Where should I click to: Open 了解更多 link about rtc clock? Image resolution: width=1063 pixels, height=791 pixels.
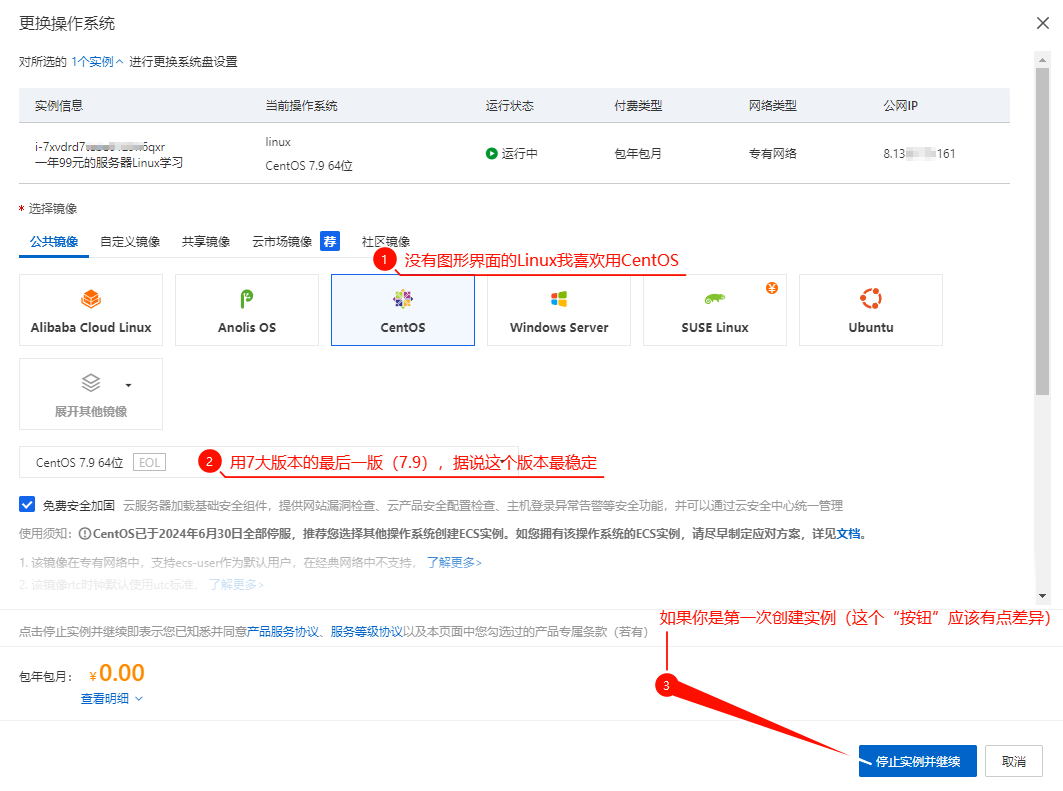click(x=236, y=584)
